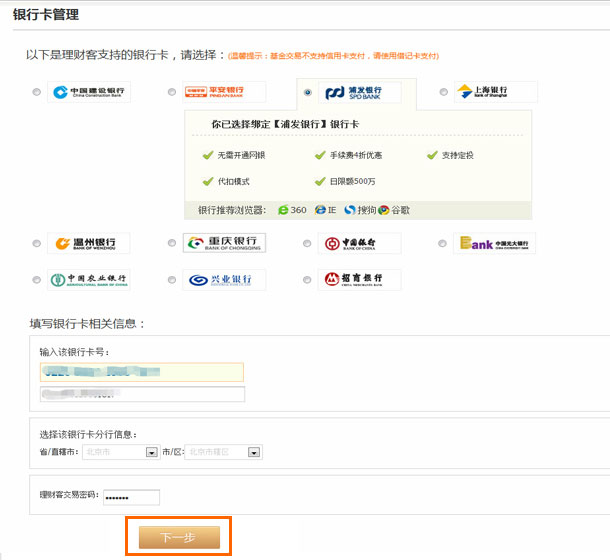
Task: Click the 输入该银行卡号 label
Action: [x=74, y=352]
